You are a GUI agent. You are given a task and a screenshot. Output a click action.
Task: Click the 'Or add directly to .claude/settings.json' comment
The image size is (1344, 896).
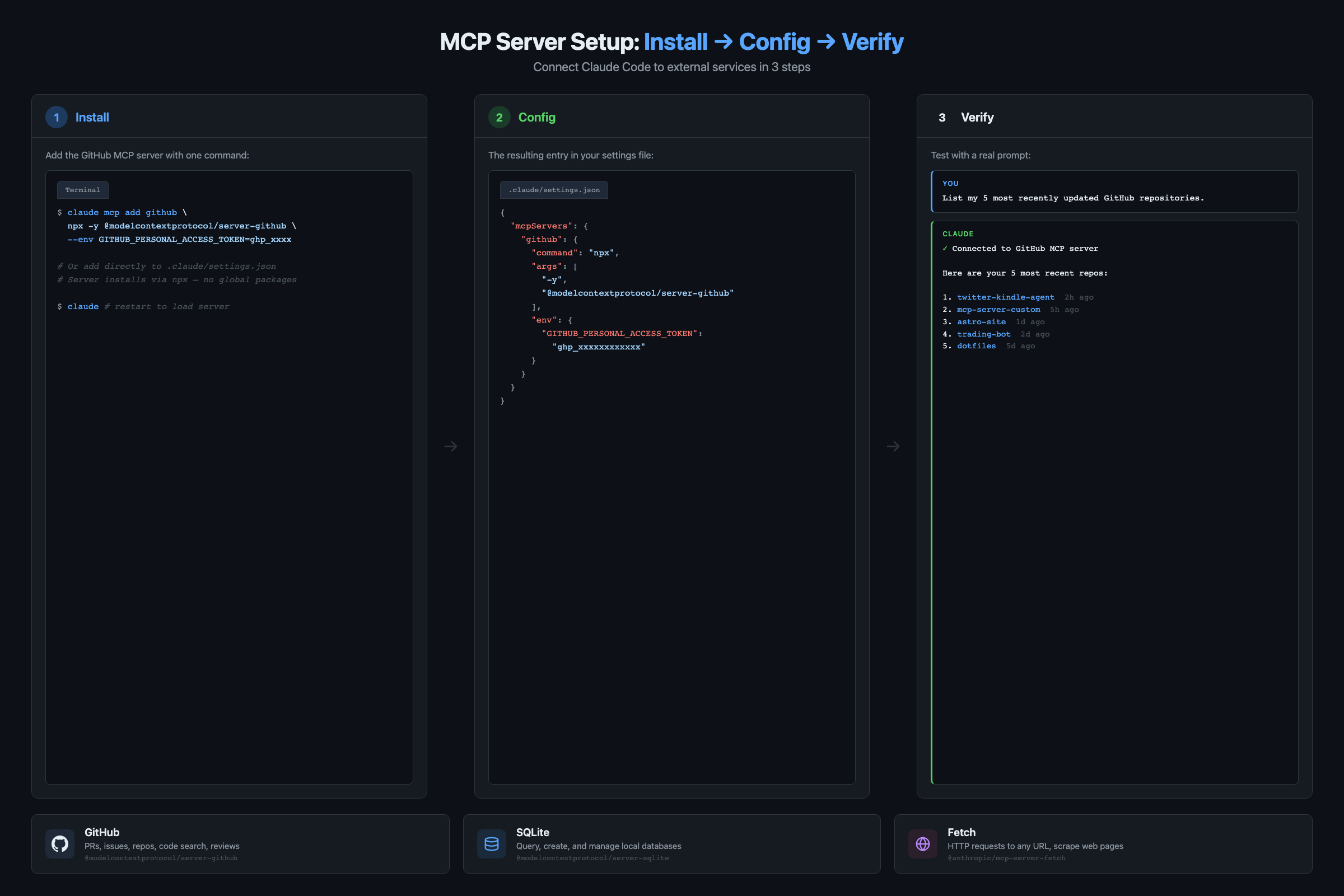coord(166,267)
